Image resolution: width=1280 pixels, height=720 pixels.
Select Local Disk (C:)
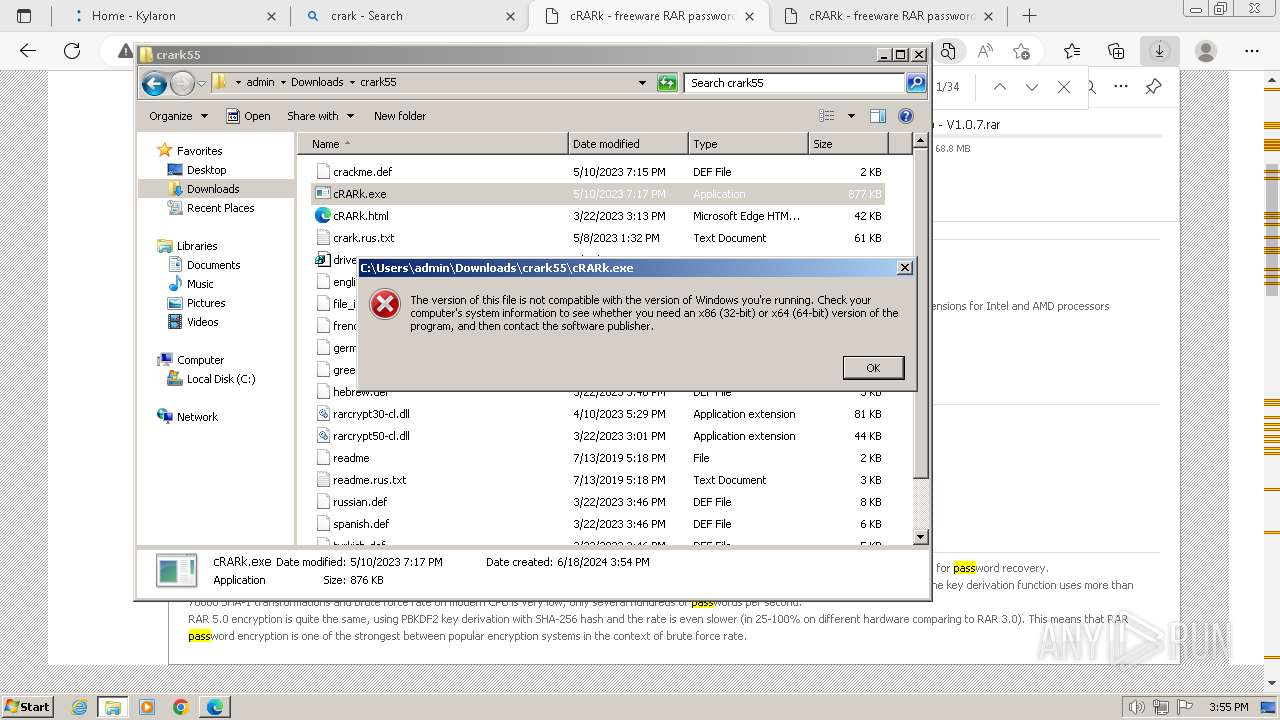(220, 379)
